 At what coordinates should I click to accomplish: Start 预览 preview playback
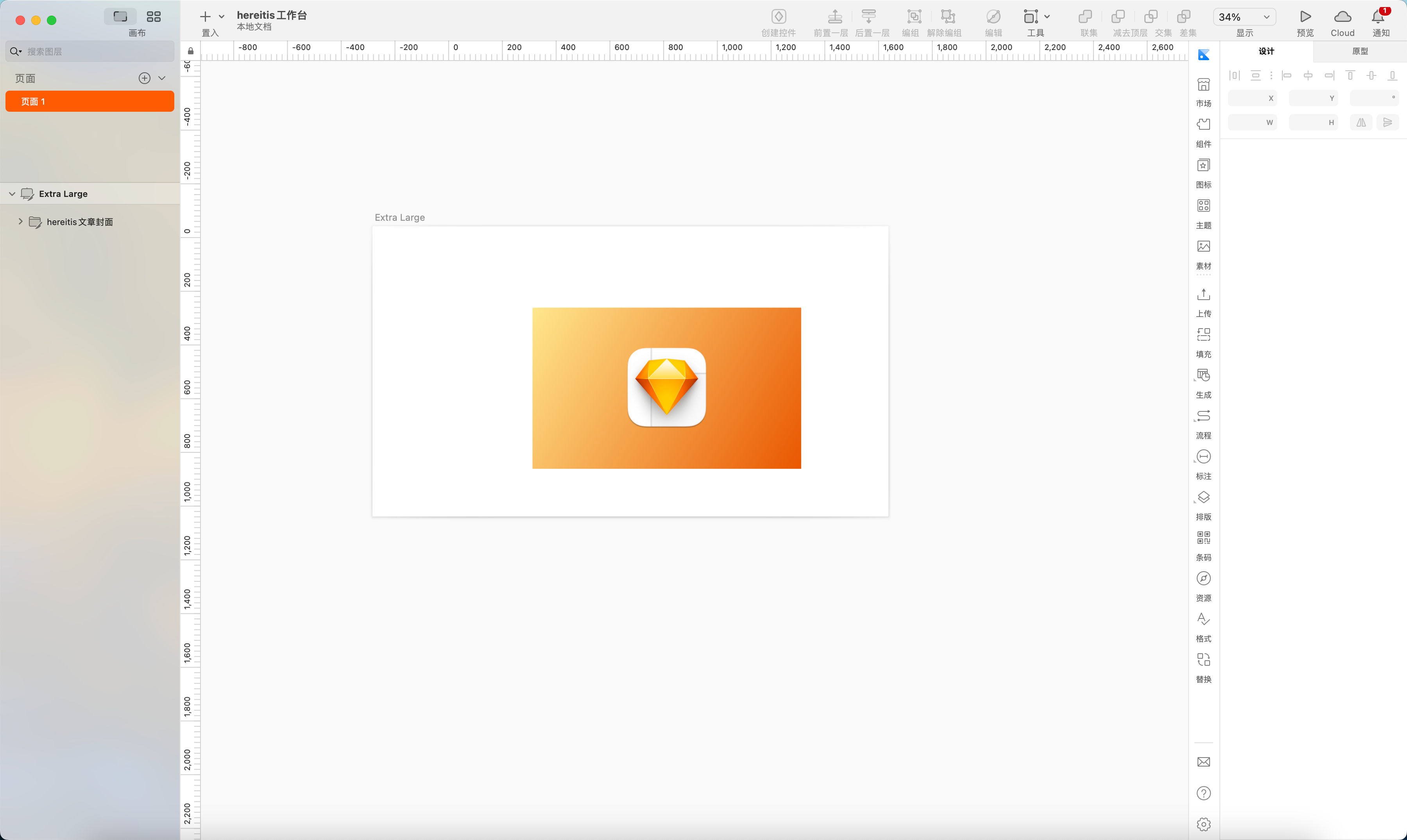click(x=1305, y=17)
